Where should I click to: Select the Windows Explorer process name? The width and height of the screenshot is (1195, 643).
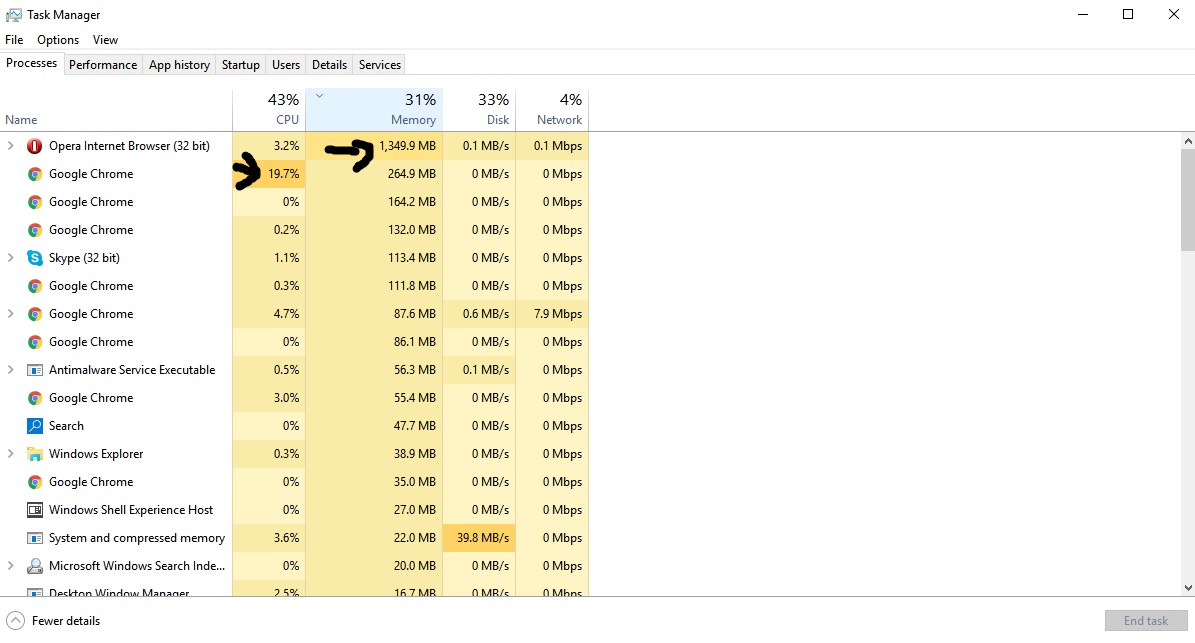click(x=96, y=454)
